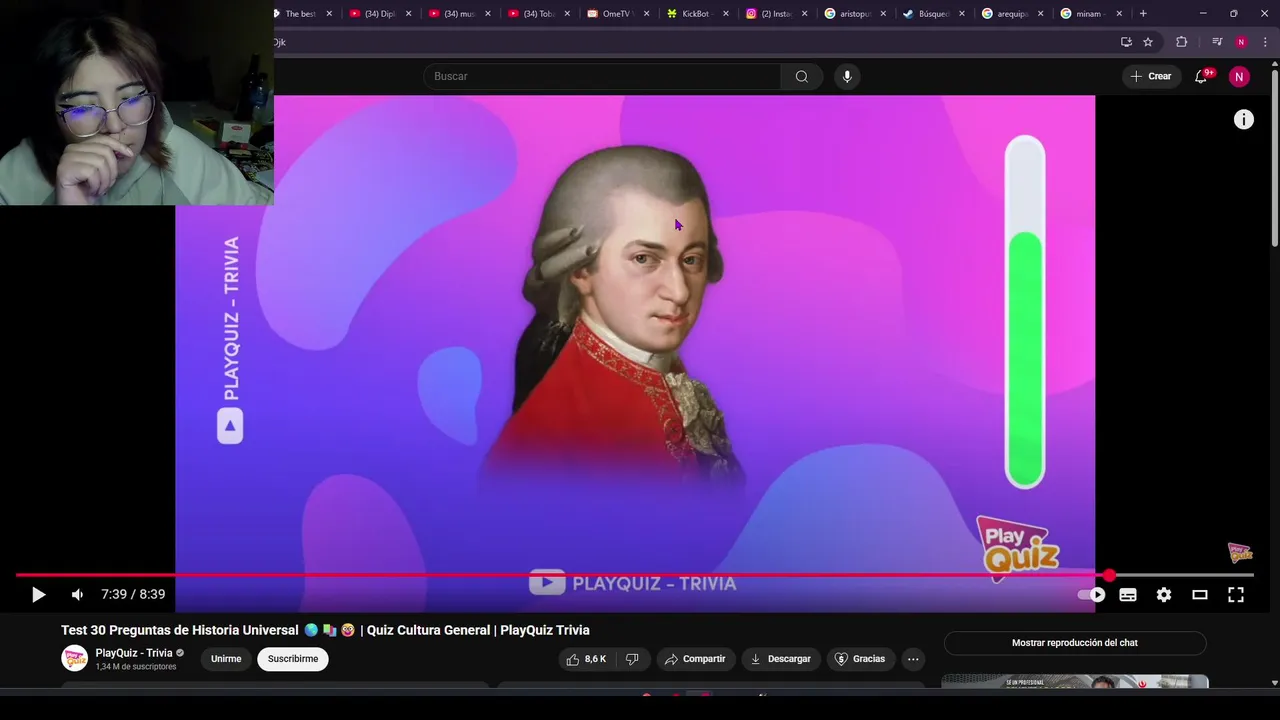Click the Buscar search field
The image size is (1280, 720).
[x=602, y=76]
